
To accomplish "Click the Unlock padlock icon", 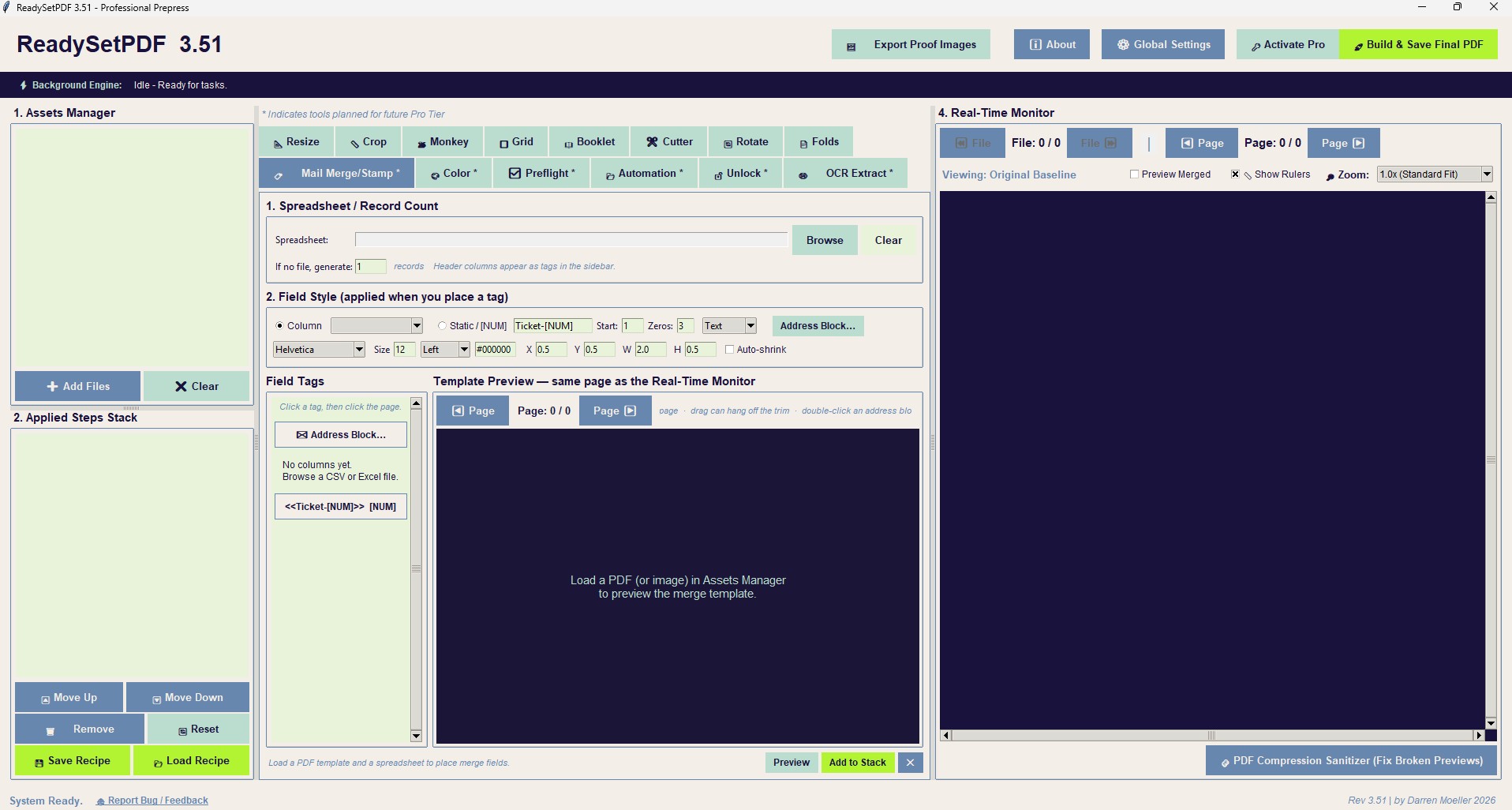I will pos(718,175).
